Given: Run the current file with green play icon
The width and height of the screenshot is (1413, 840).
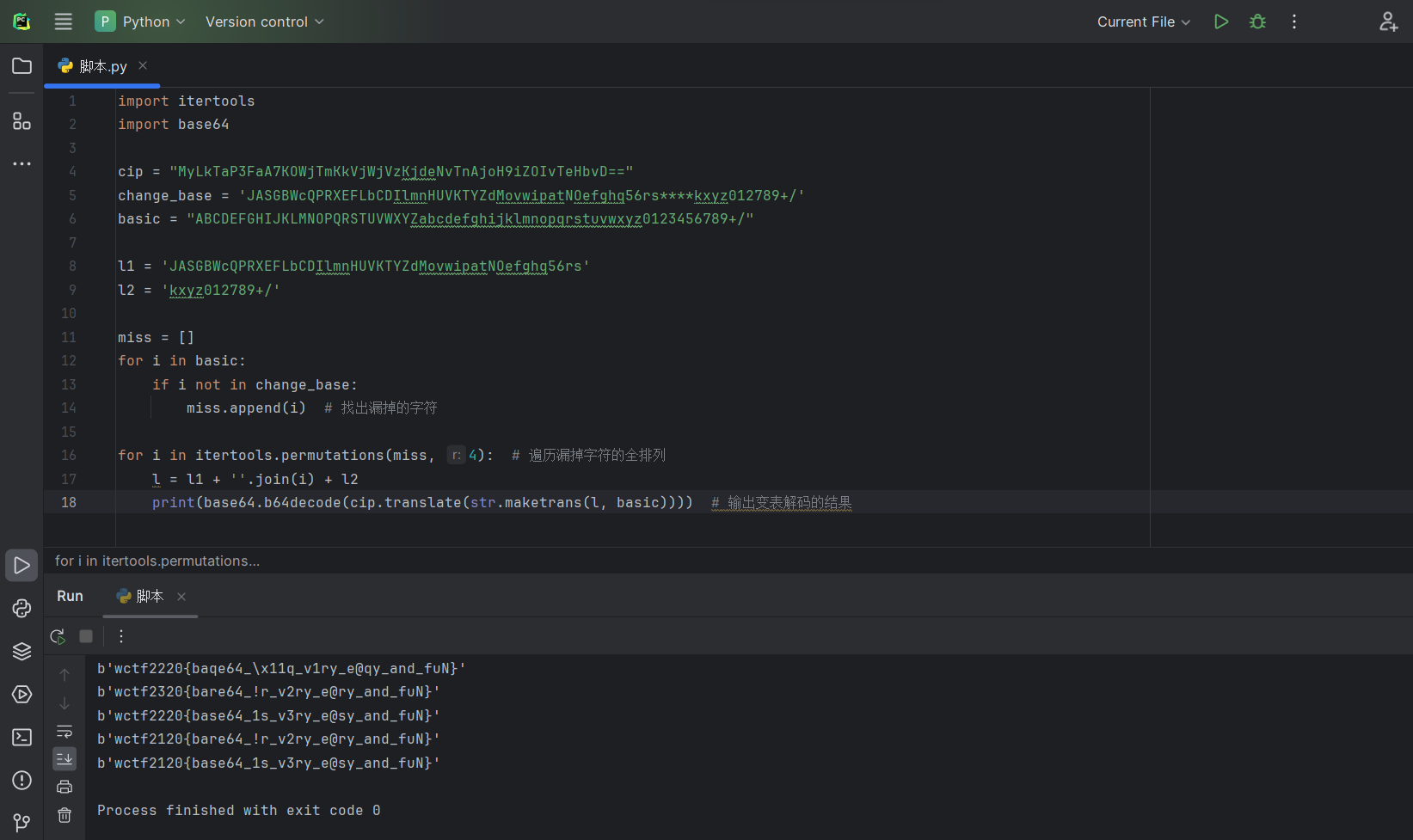Looking at the screenshot, I should [1221, 21].
